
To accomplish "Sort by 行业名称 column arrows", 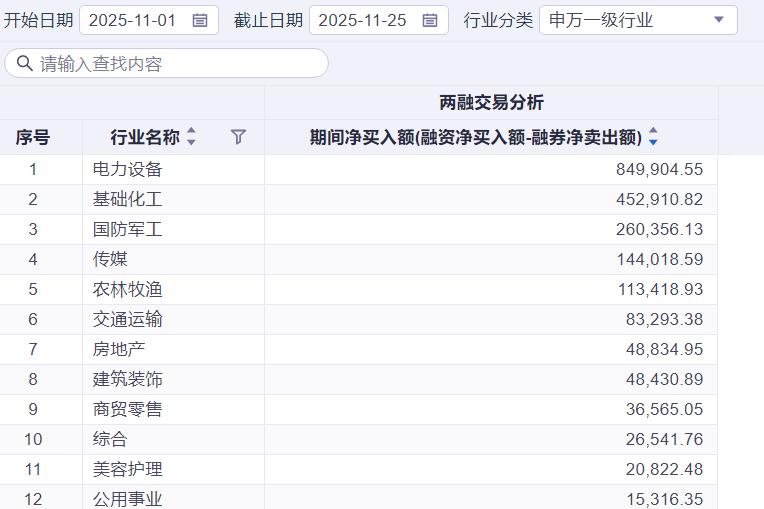I will [191, 136].
